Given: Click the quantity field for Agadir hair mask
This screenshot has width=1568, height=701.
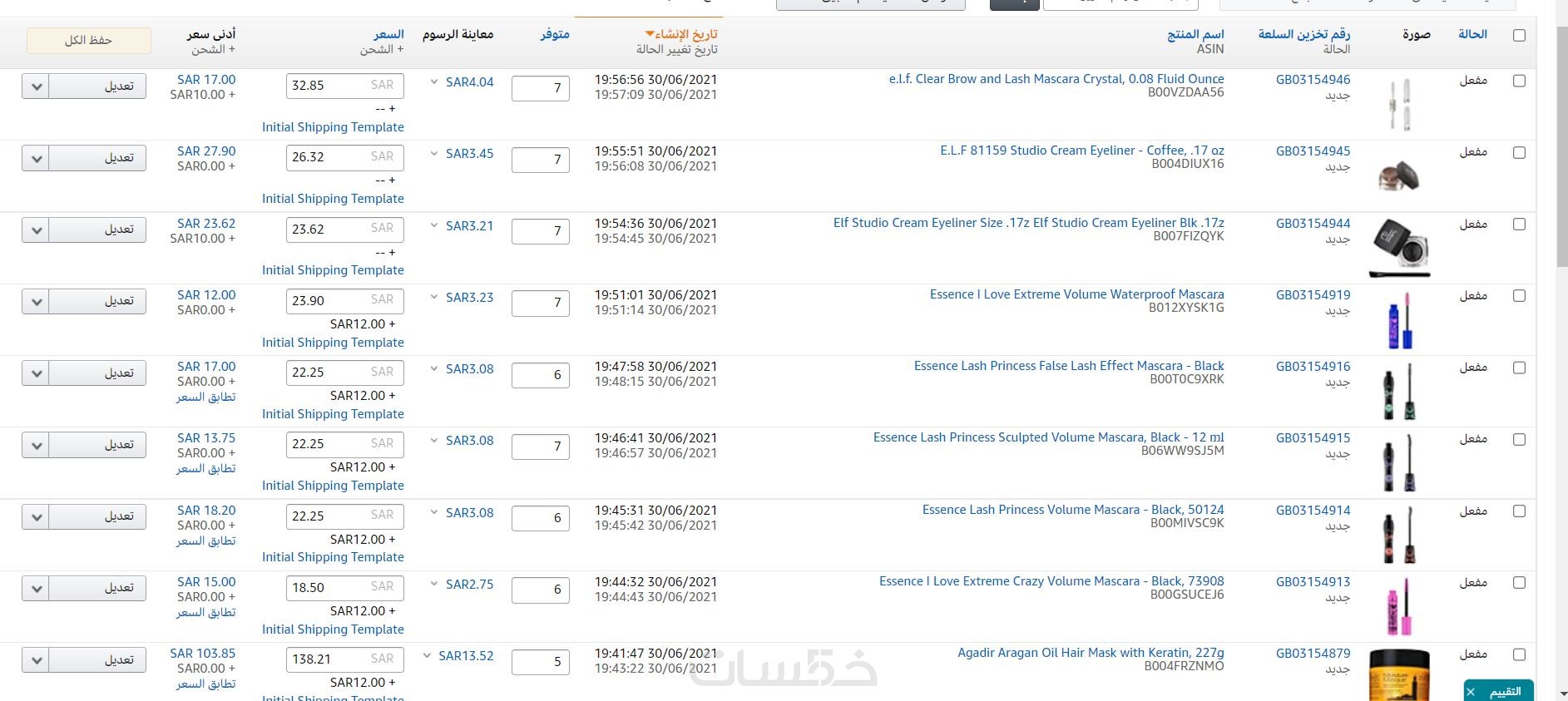Looking at the screenshot, I should click(541, 662).
